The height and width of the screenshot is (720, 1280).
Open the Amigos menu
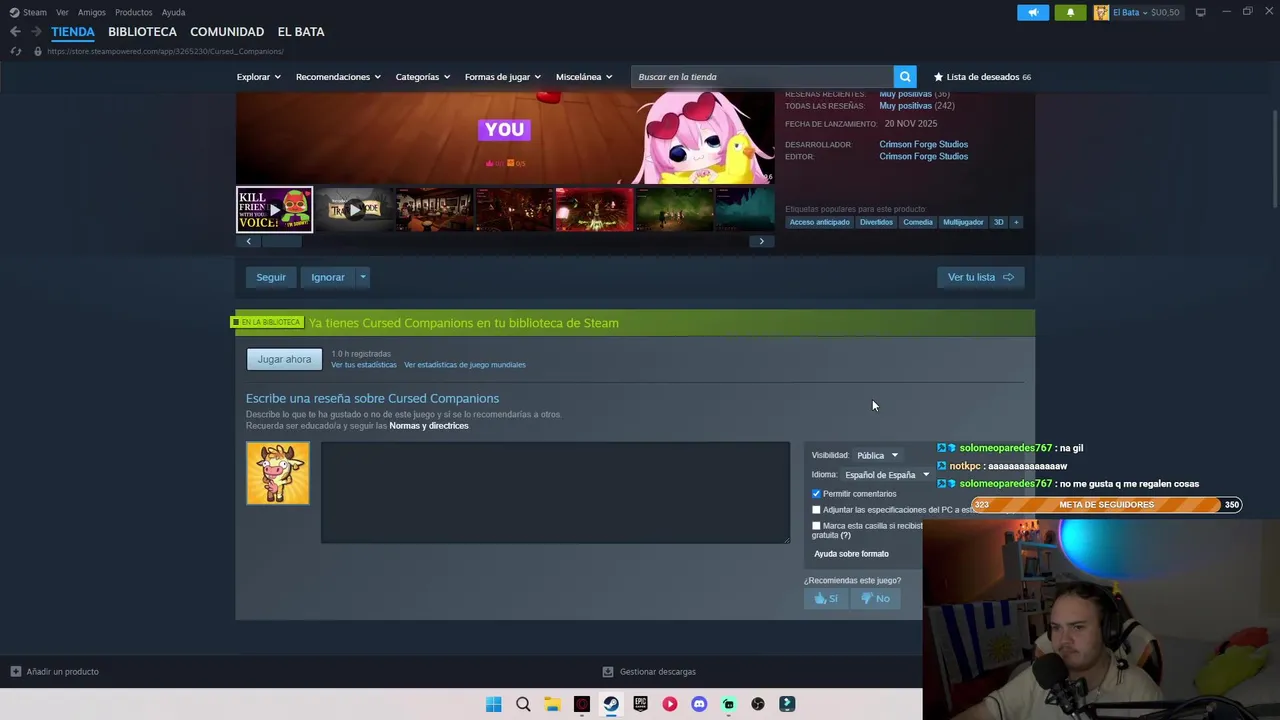92,12
